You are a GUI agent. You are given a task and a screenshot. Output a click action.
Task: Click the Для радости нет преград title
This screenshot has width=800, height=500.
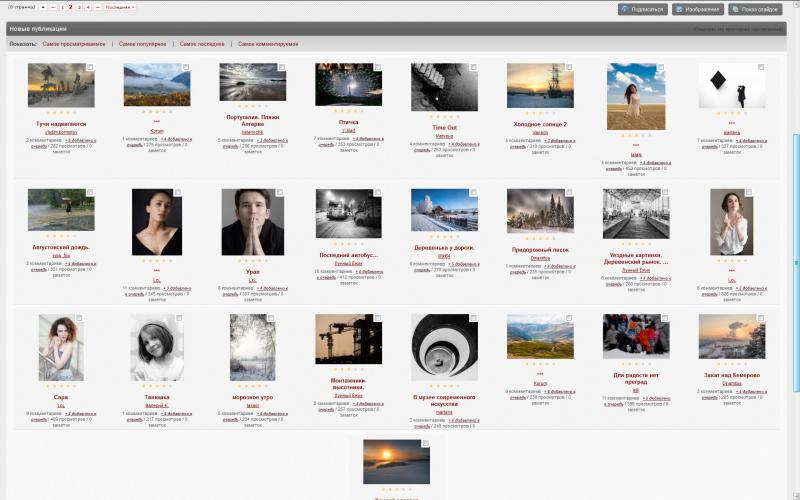[x=636, y=378]
